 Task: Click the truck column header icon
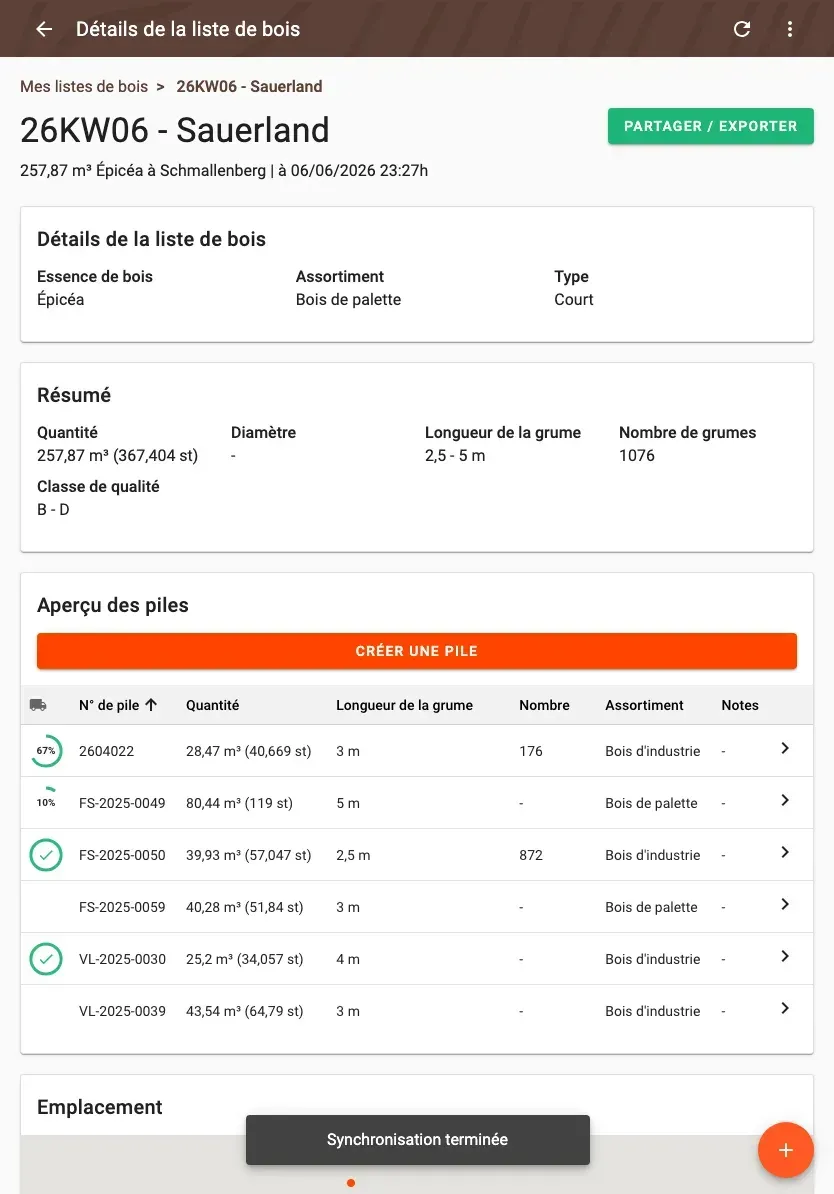point(38,705)
